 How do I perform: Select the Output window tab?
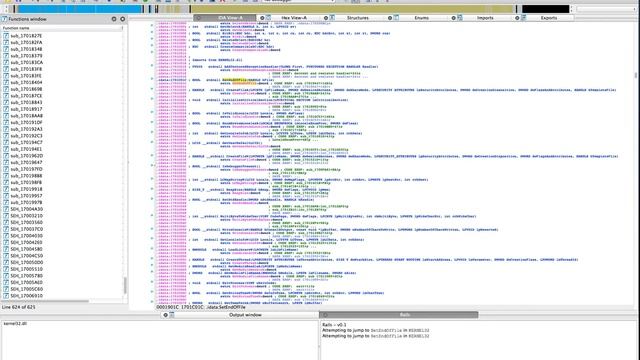pos(245,315)
